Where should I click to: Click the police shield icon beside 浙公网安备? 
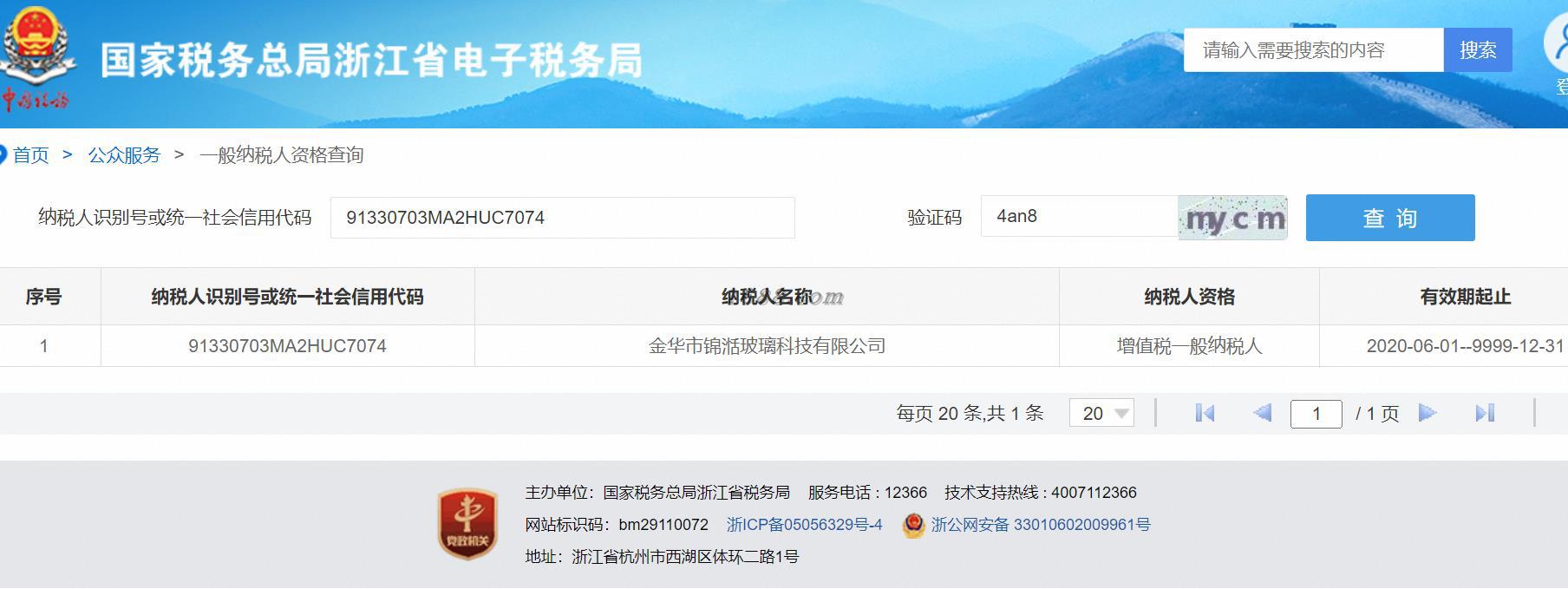pos(913,525)
